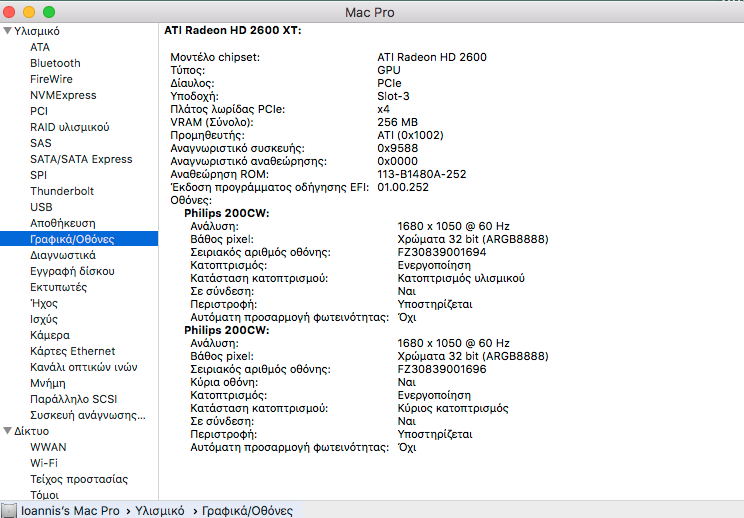Open the Μνήμη entry
This screenshot has height=518, width=744.
[x=48, y=383]
